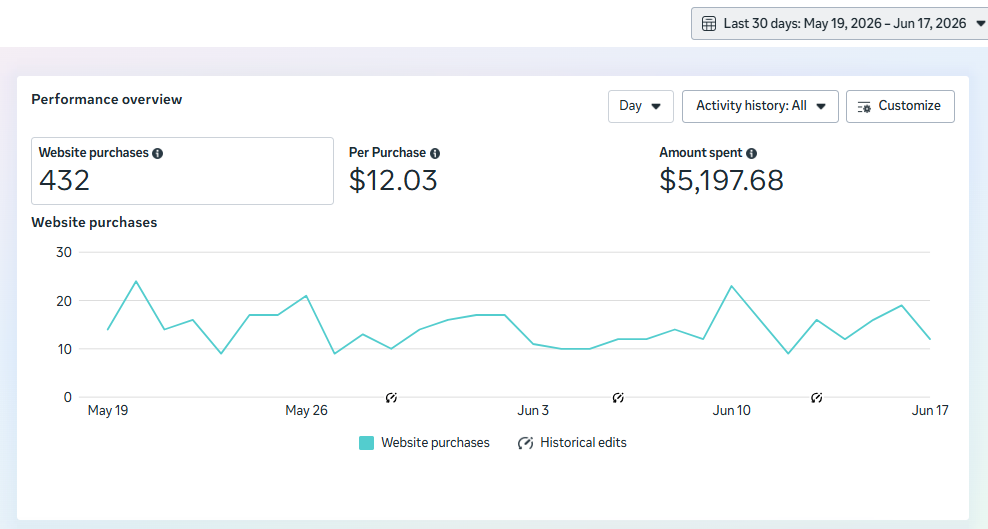The width and height of the screenshot is (988, 529).
Task: Click info icon next to Per Purchase
Action: 435,153
